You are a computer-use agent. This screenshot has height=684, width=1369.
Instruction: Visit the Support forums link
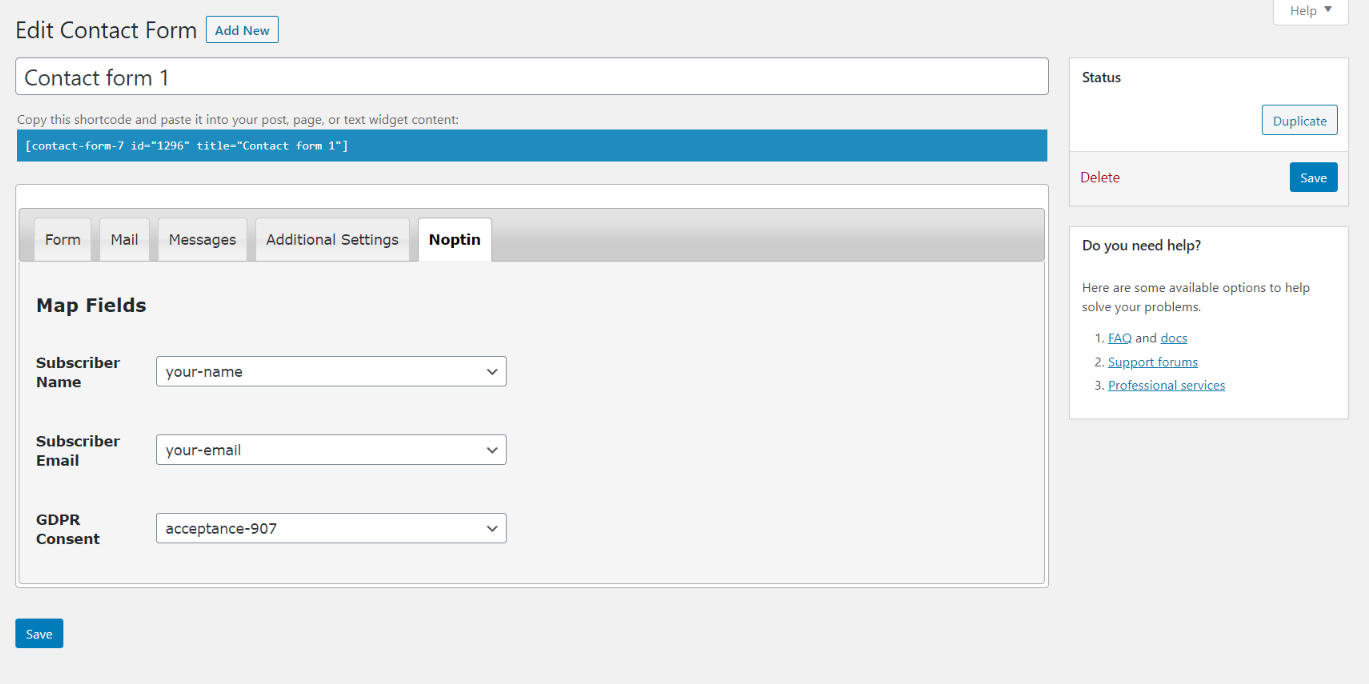[x=1153, y=362]
